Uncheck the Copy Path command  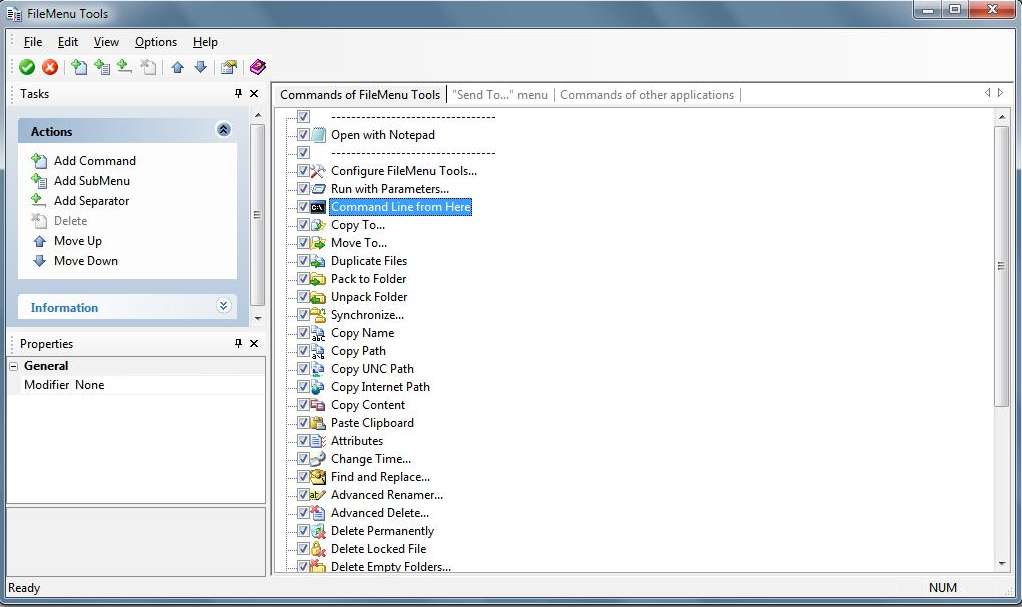click(x=303, y=350)
